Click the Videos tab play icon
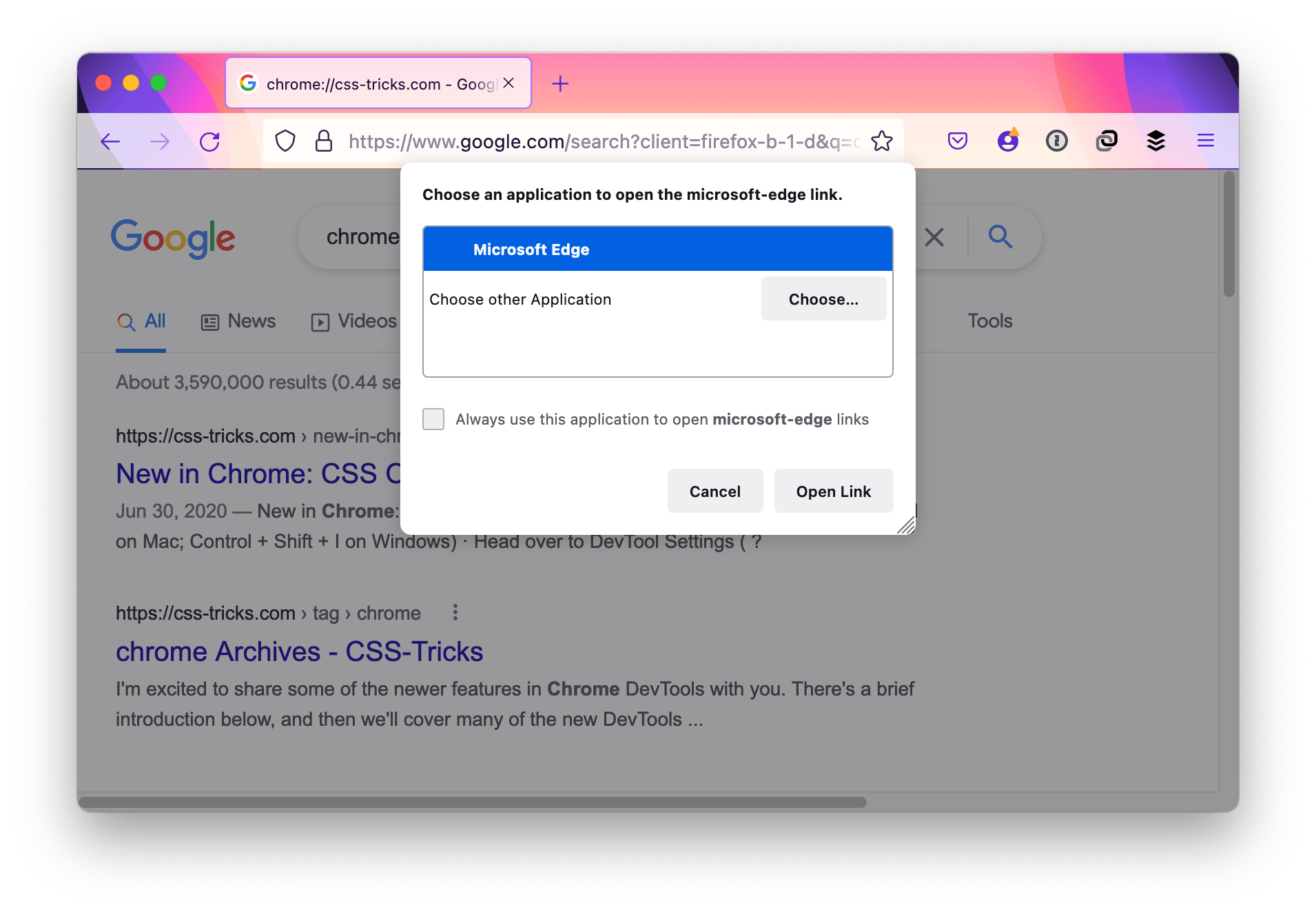 coord(320,322)
